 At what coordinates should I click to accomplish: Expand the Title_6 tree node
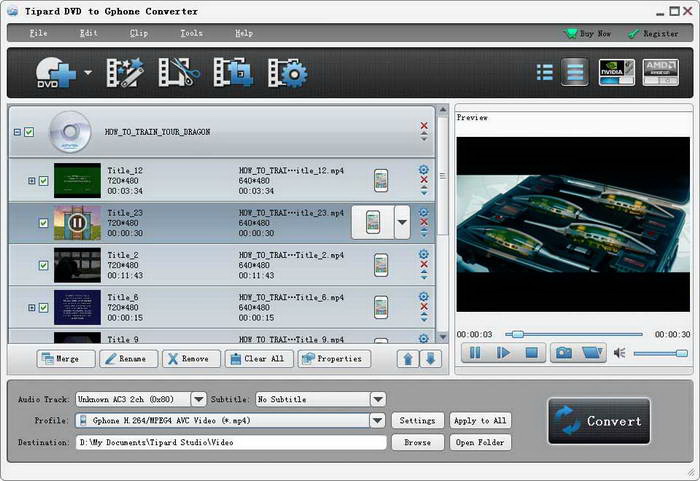[x=32, y=308]
